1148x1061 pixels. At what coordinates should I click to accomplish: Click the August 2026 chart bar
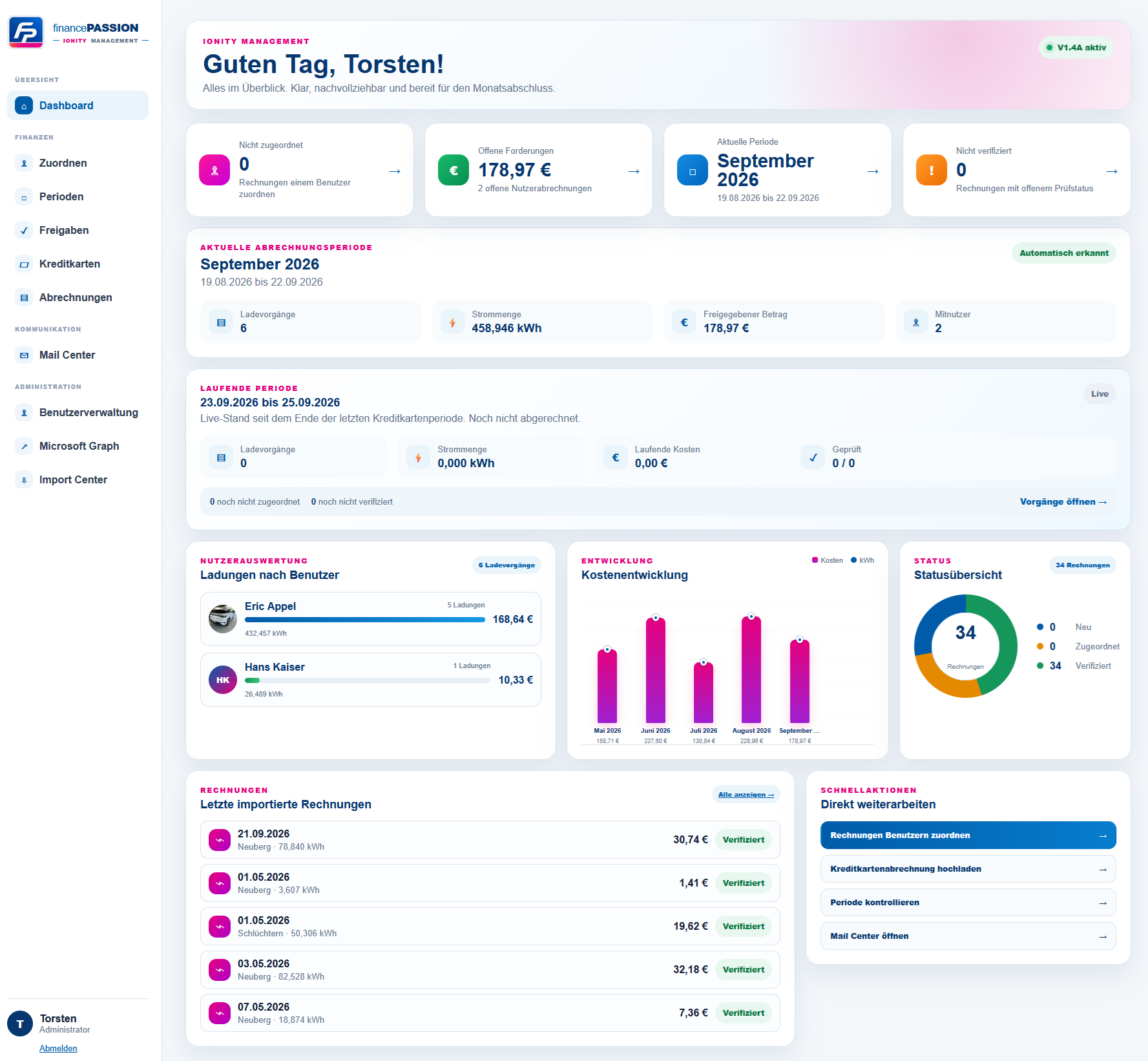pos(751,669)
